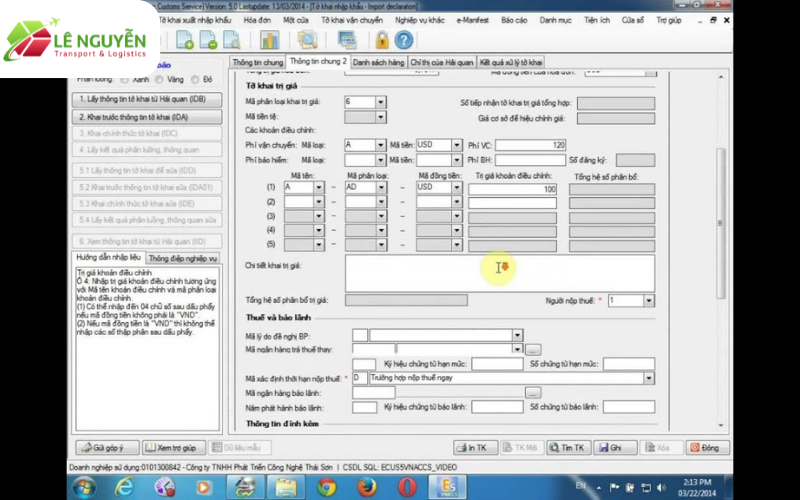Open the Windows Start orb
Screen dimensions: 800x500
coord(85,488)
